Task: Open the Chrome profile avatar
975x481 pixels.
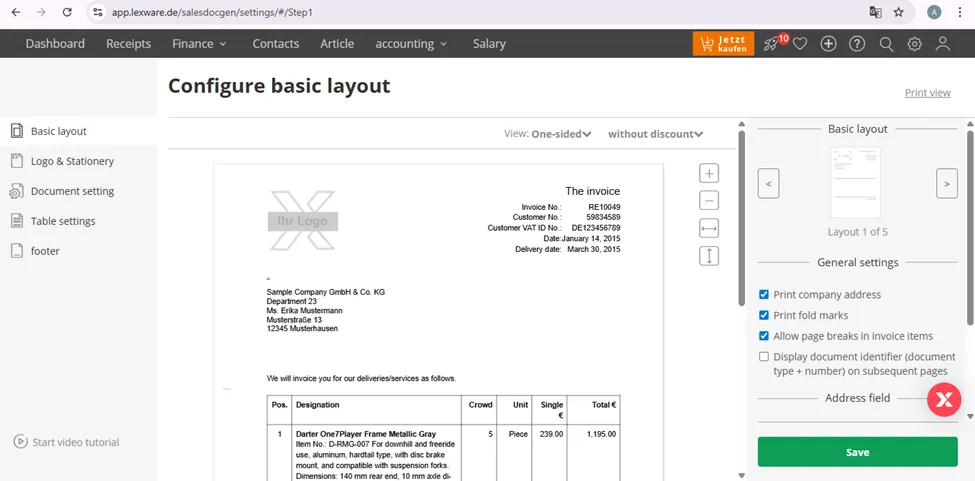Action: pos(934,12)
